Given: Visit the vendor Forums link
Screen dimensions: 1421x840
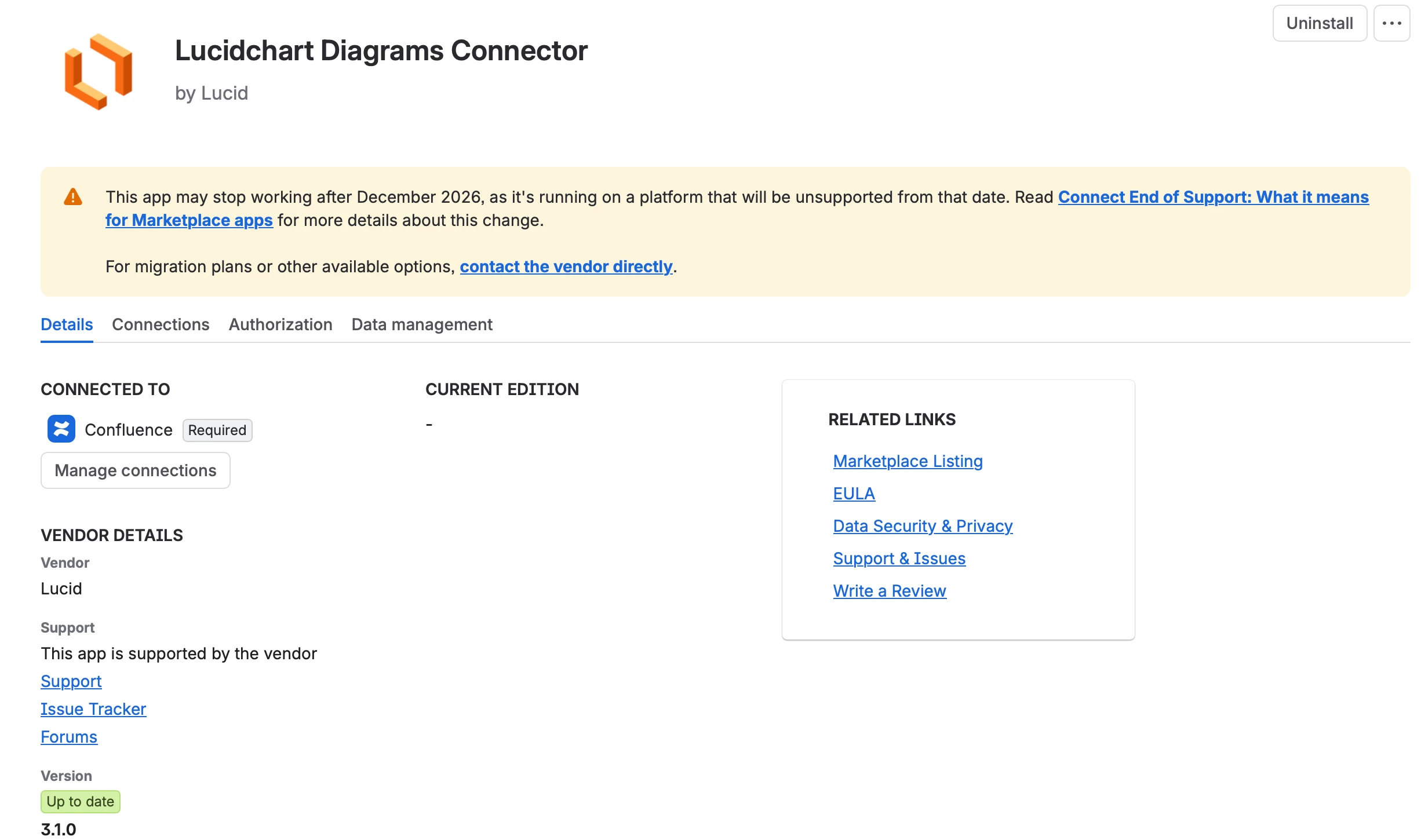Looking at the screenshot, I should 69,737.
